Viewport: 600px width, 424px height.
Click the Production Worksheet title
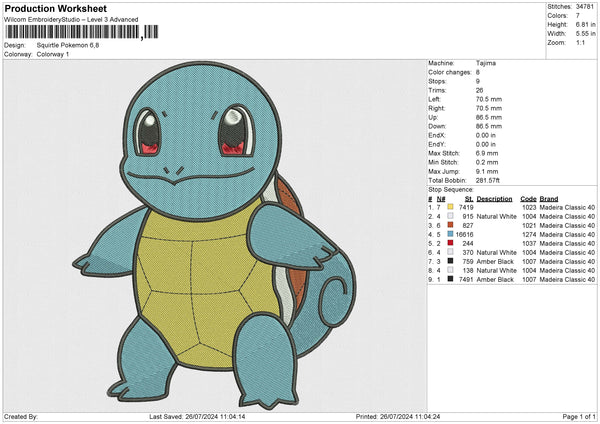[x=48, y=8]
